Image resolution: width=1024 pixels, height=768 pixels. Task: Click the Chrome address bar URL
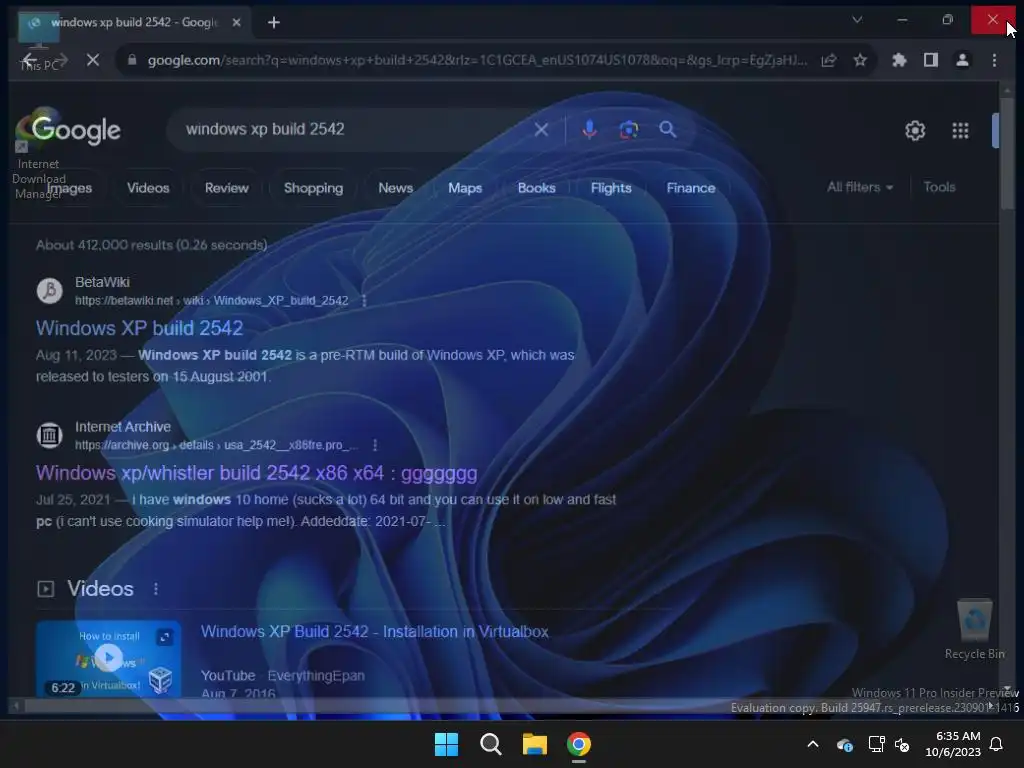[x=477, y=60]
